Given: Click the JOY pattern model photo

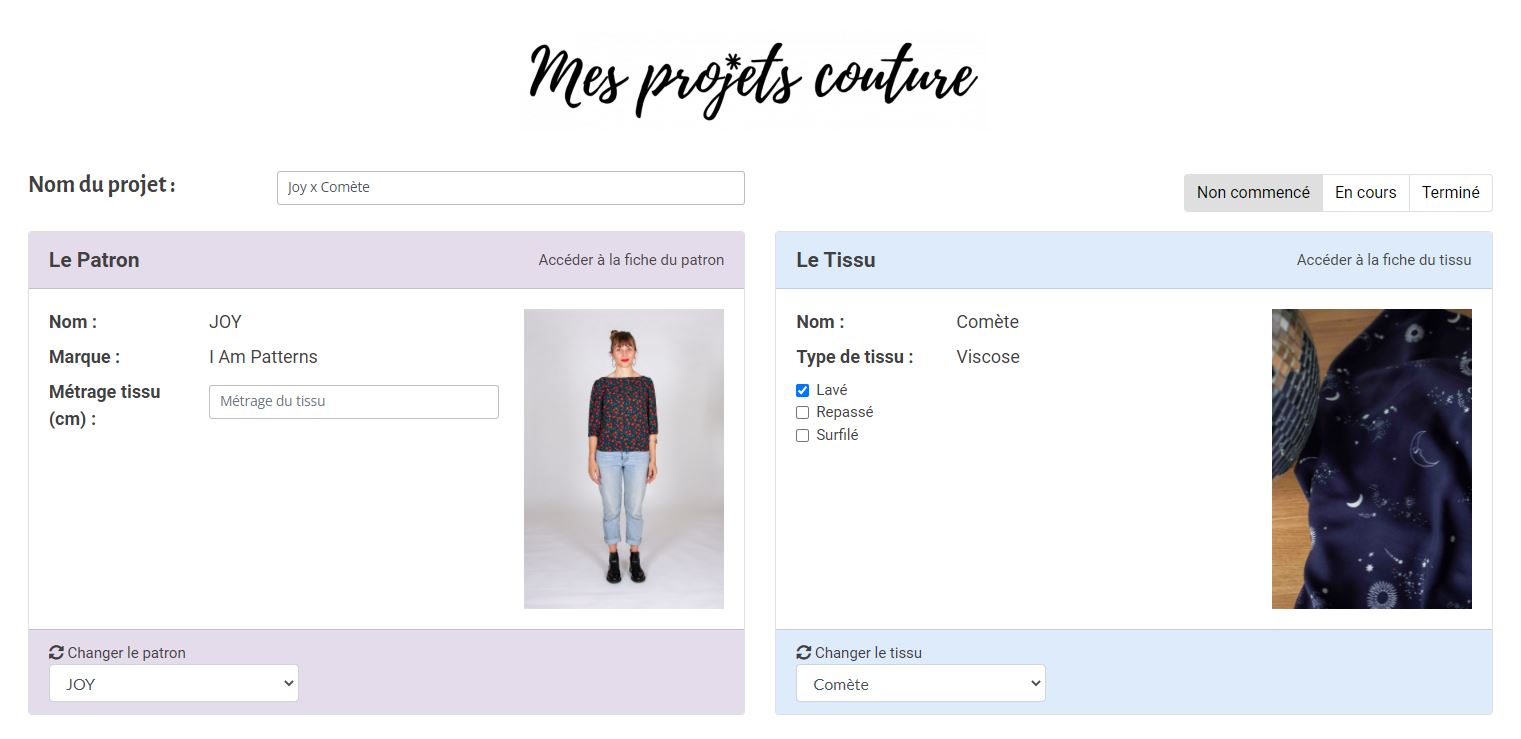Looking at the screenshot, I should pyautogui.click(x=624, y=459).
